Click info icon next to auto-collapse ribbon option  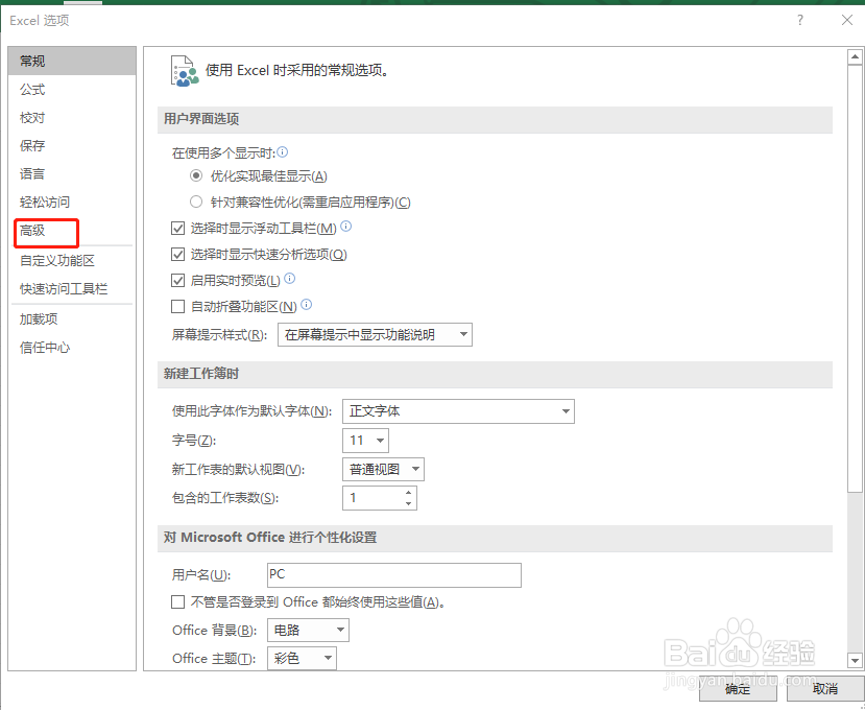tap(307, 304)
